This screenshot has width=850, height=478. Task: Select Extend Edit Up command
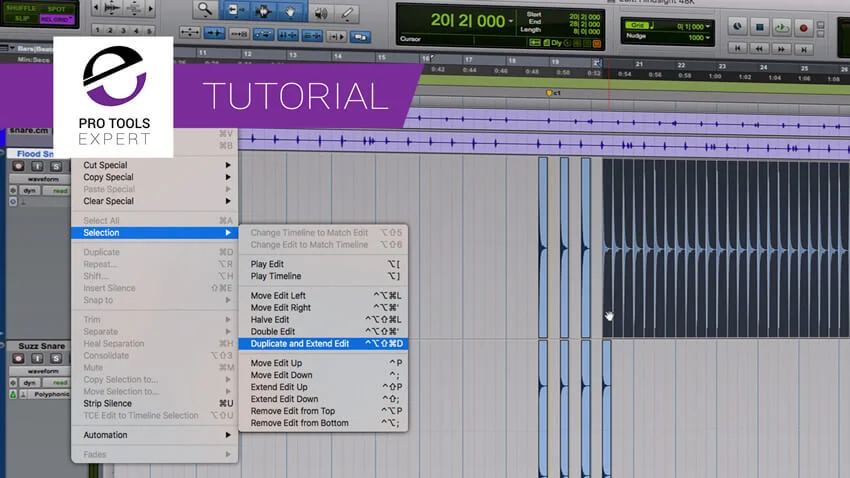tap(323, 387)
